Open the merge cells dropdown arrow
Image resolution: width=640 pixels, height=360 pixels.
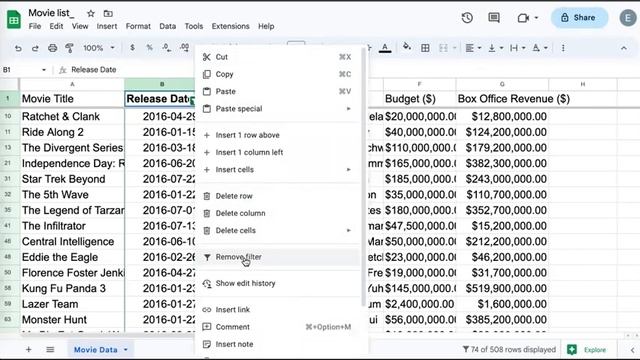tap(454, 48)
